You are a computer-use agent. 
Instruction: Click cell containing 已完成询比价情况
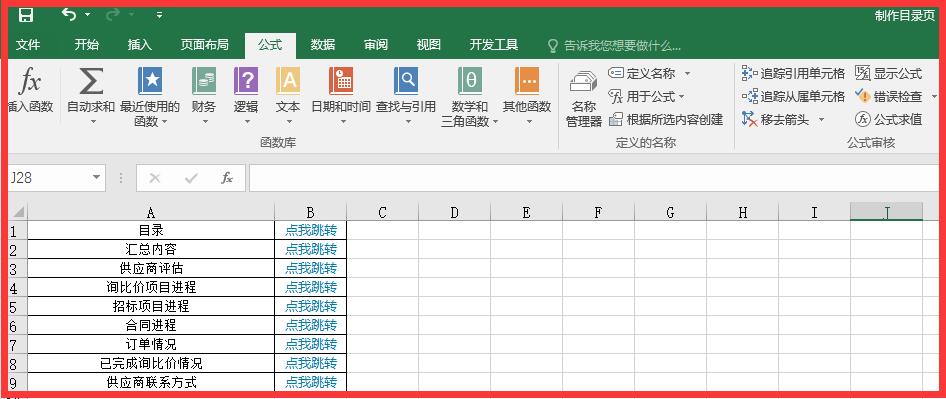[x=151, y=363]
